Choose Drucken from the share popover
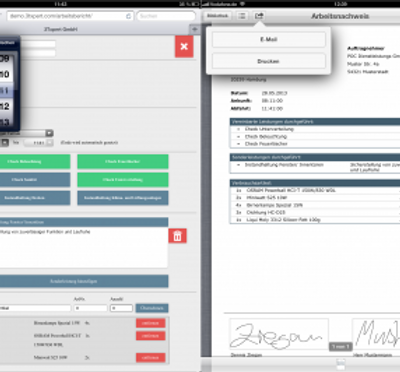Viewport: 400px width, 372px height. [x=269, y=61]
